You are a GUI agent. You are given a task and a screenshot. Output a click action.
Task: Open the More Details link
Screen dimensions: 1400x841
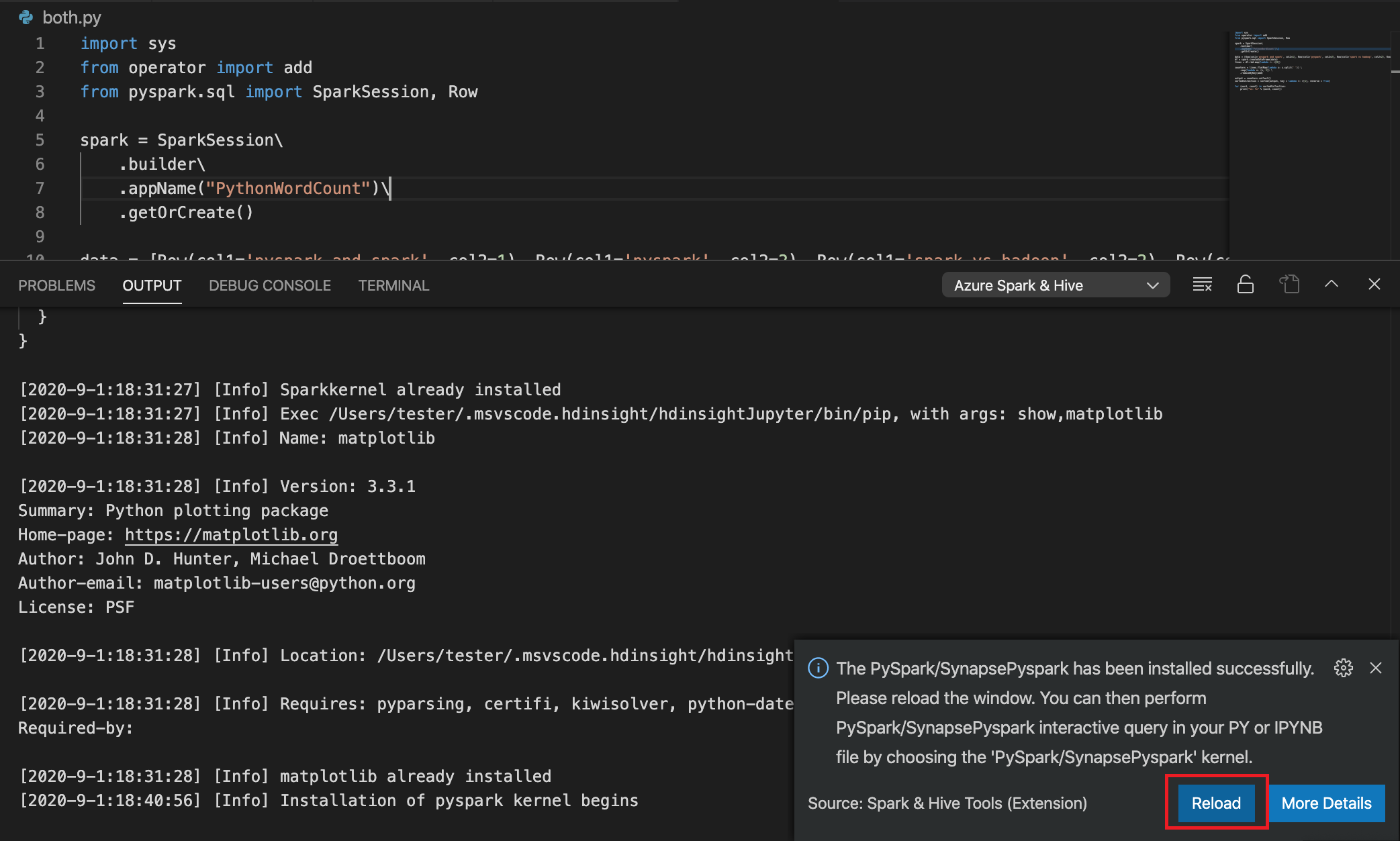(x=1326, y=802)
